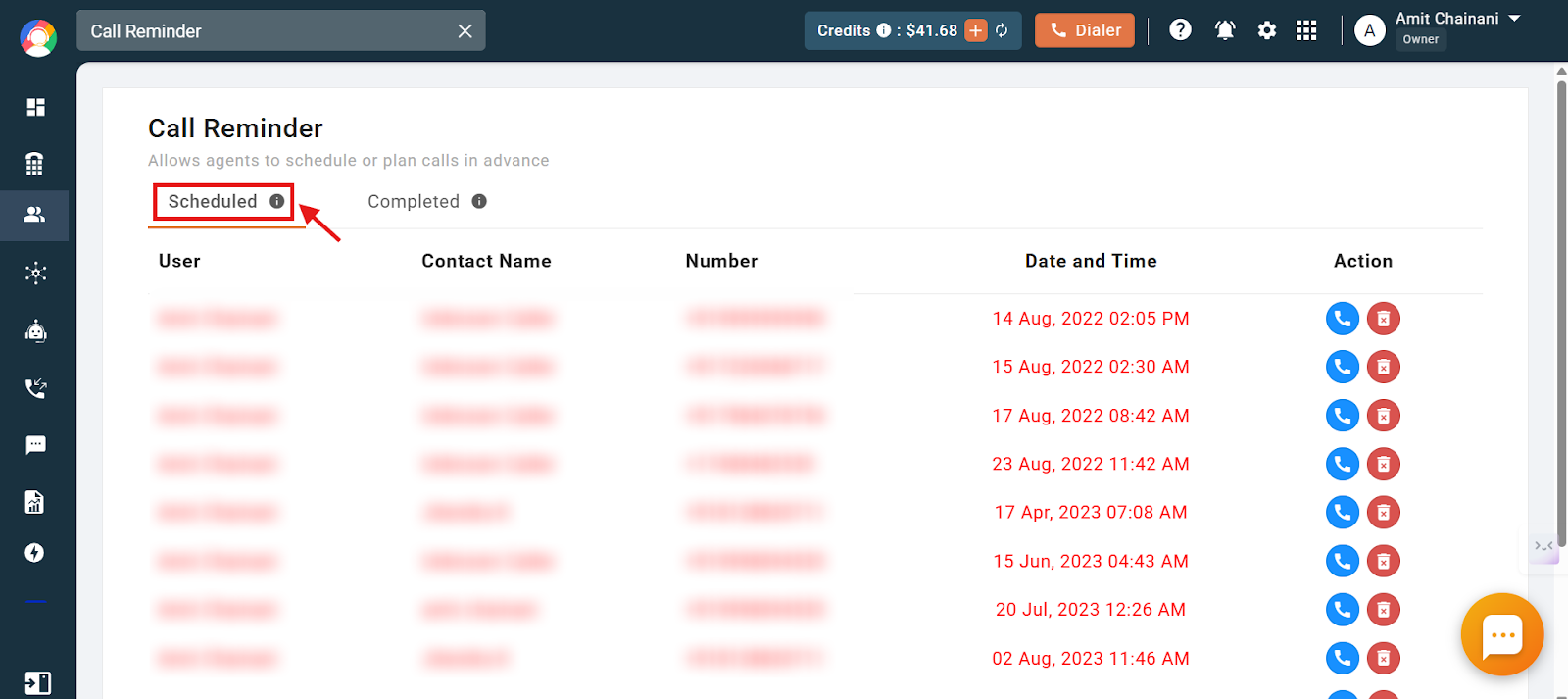
Task: Click the $41.68 credits amount
Action: [x=932, y=30]
